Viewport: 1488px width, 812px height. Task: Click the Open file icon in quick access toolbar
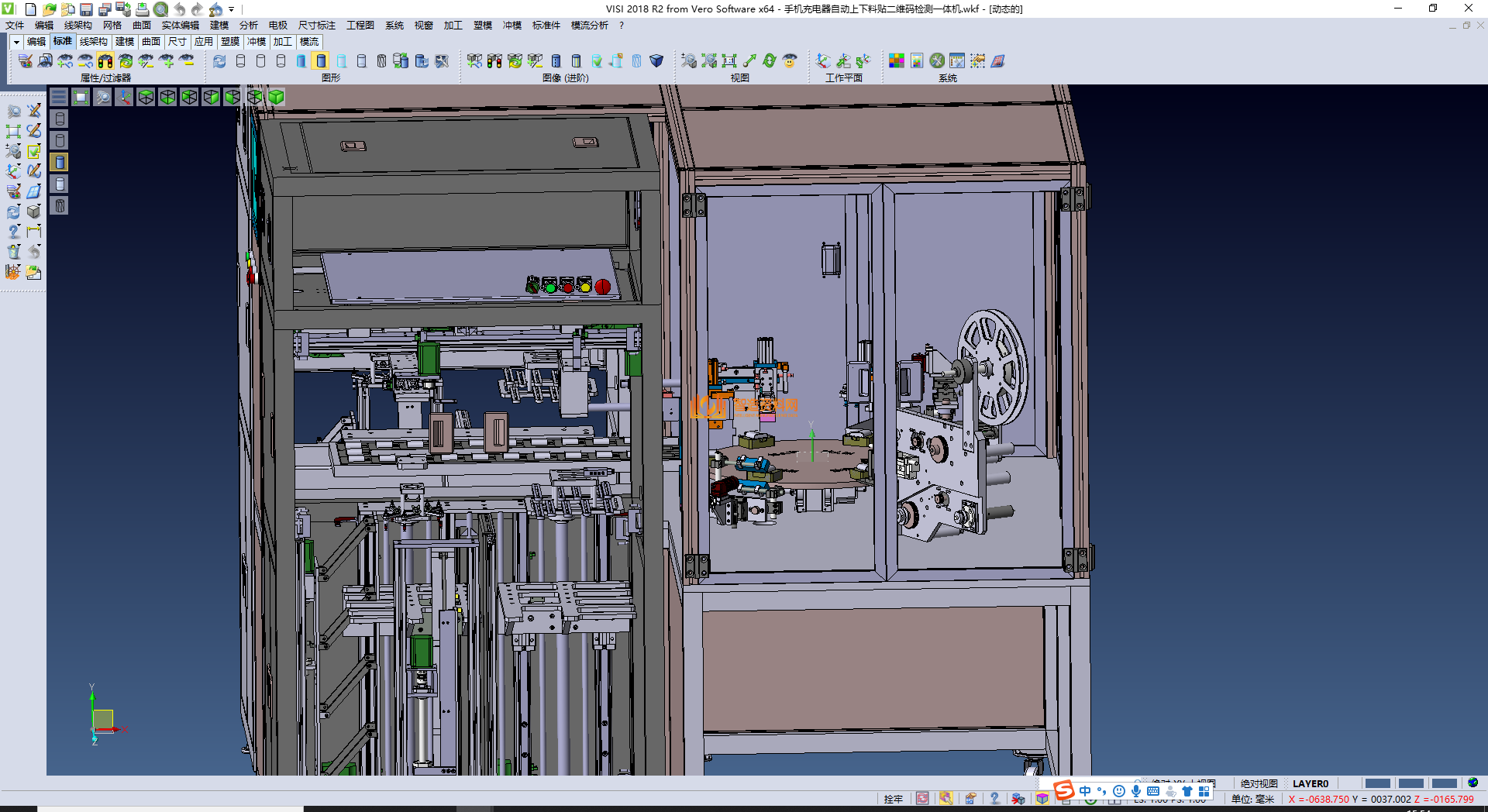(x=50, y=9)
